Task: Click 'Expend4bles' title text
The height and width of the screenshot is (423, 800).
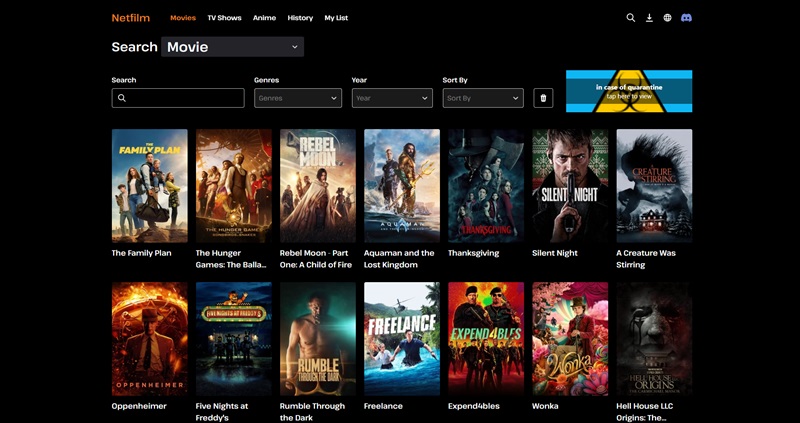Action: 473,406
